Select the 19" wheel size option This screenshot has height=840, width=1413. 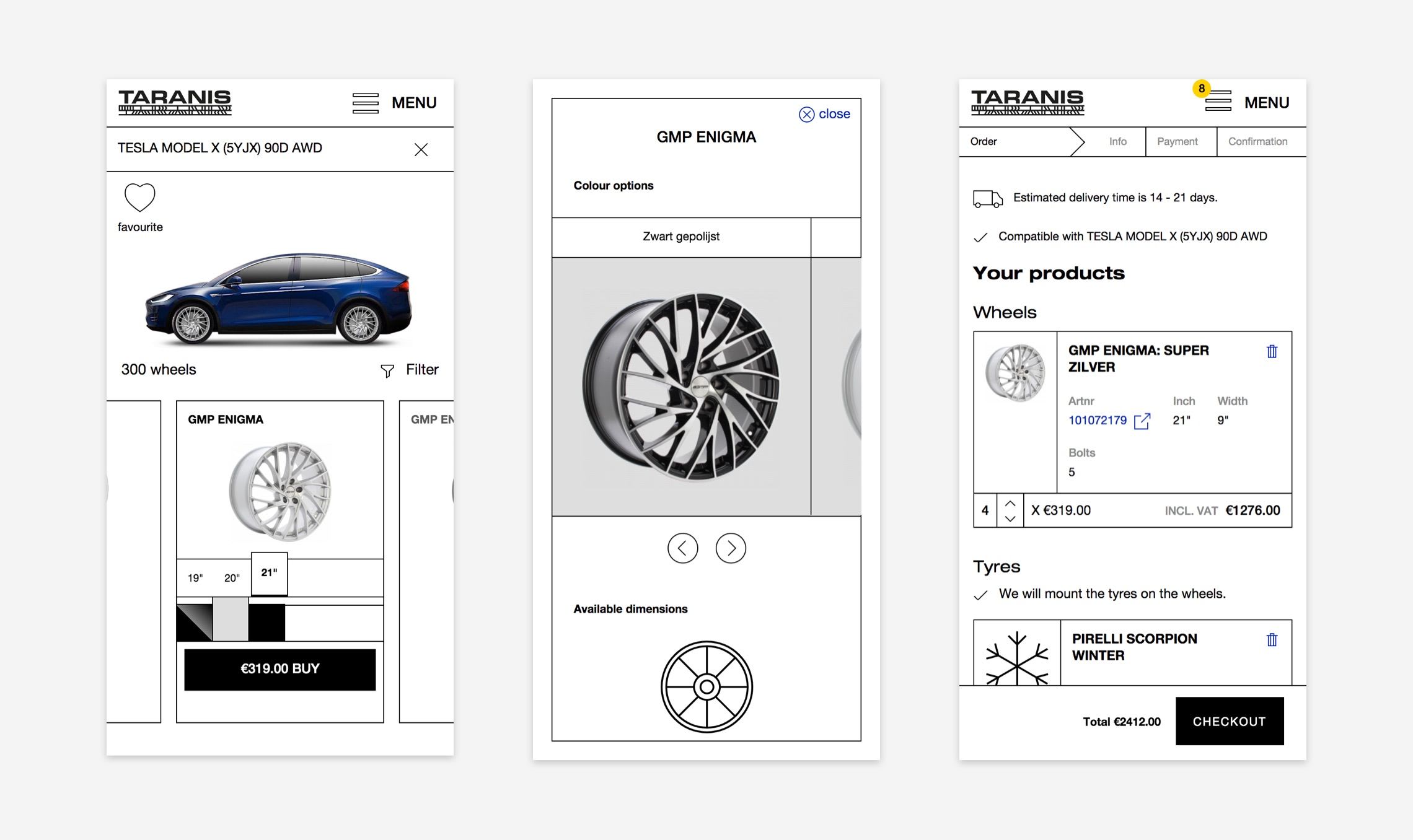(x=195, y=578)
